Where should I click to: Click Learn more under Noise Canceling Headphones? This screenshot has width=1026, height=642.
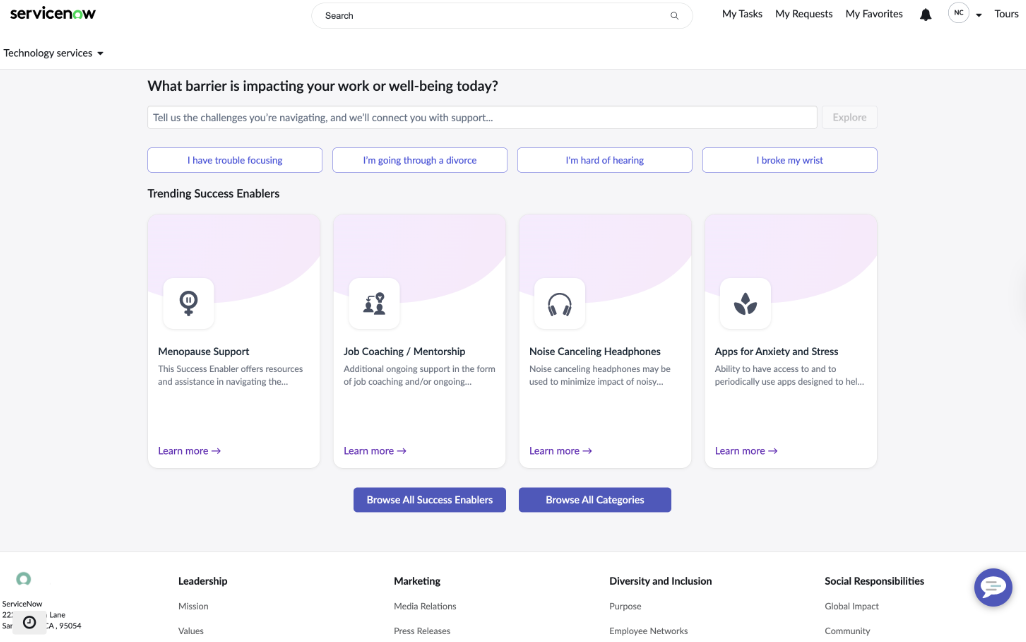[x=560, y=451]
